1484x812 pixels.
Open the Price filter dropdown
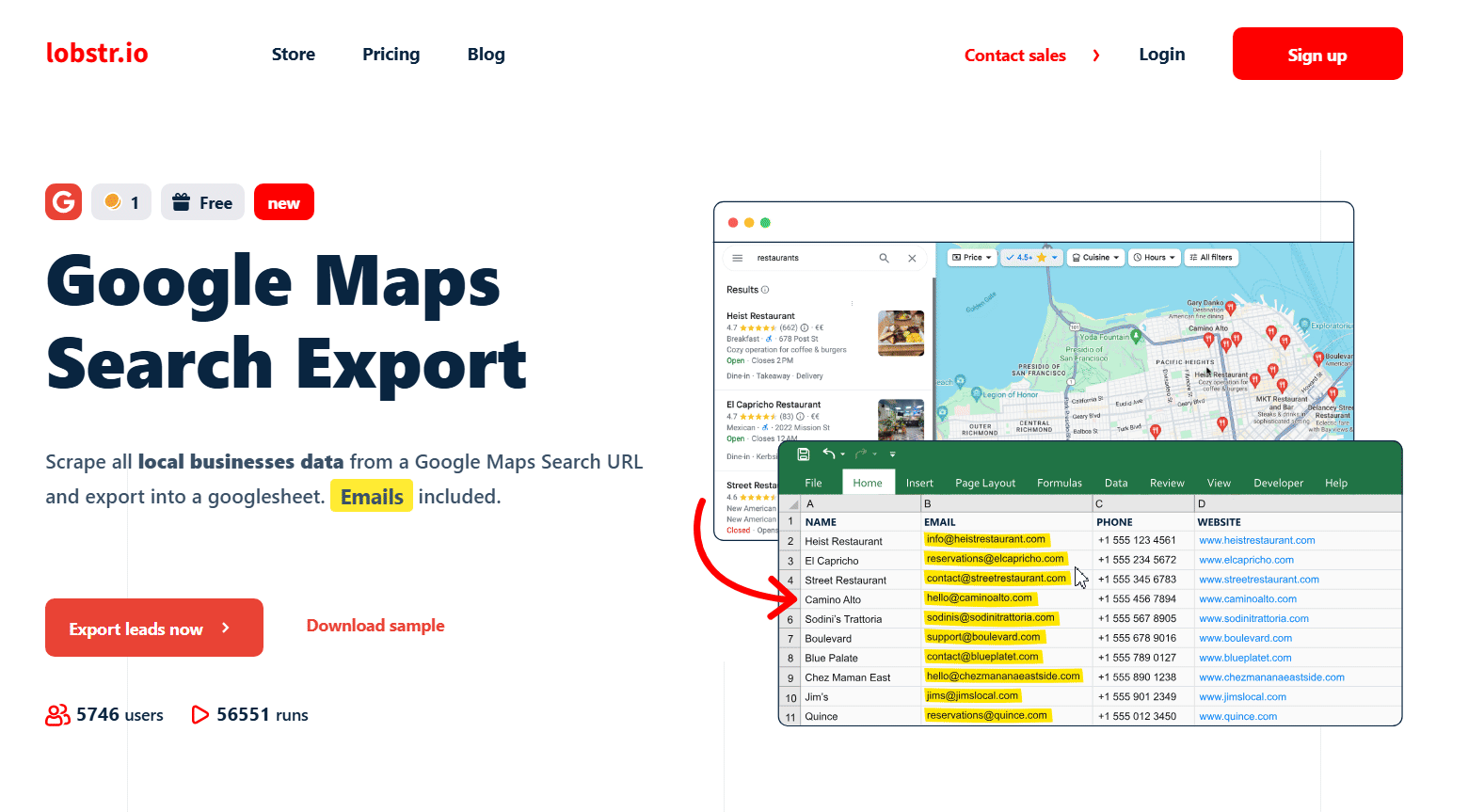(971, 257)
